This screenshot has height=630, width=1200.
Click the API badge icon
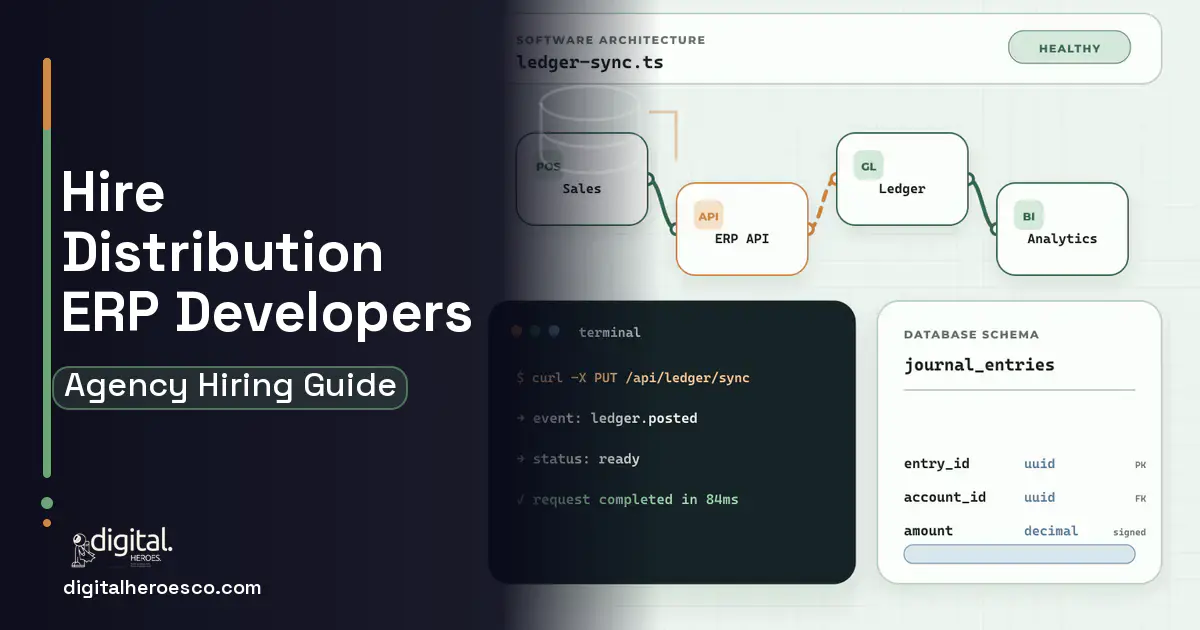[708, 216]
